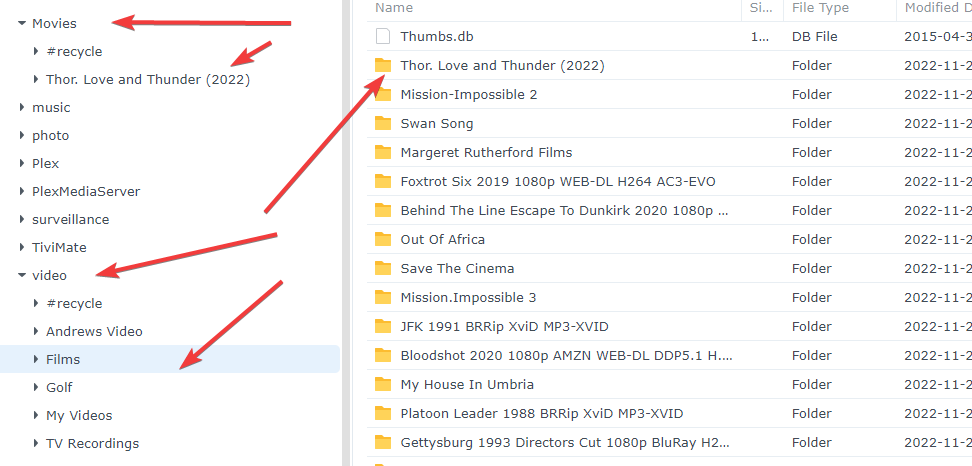Click the Save The Cinema folder icon
This screenshot has width=972, height=466.
383,268
